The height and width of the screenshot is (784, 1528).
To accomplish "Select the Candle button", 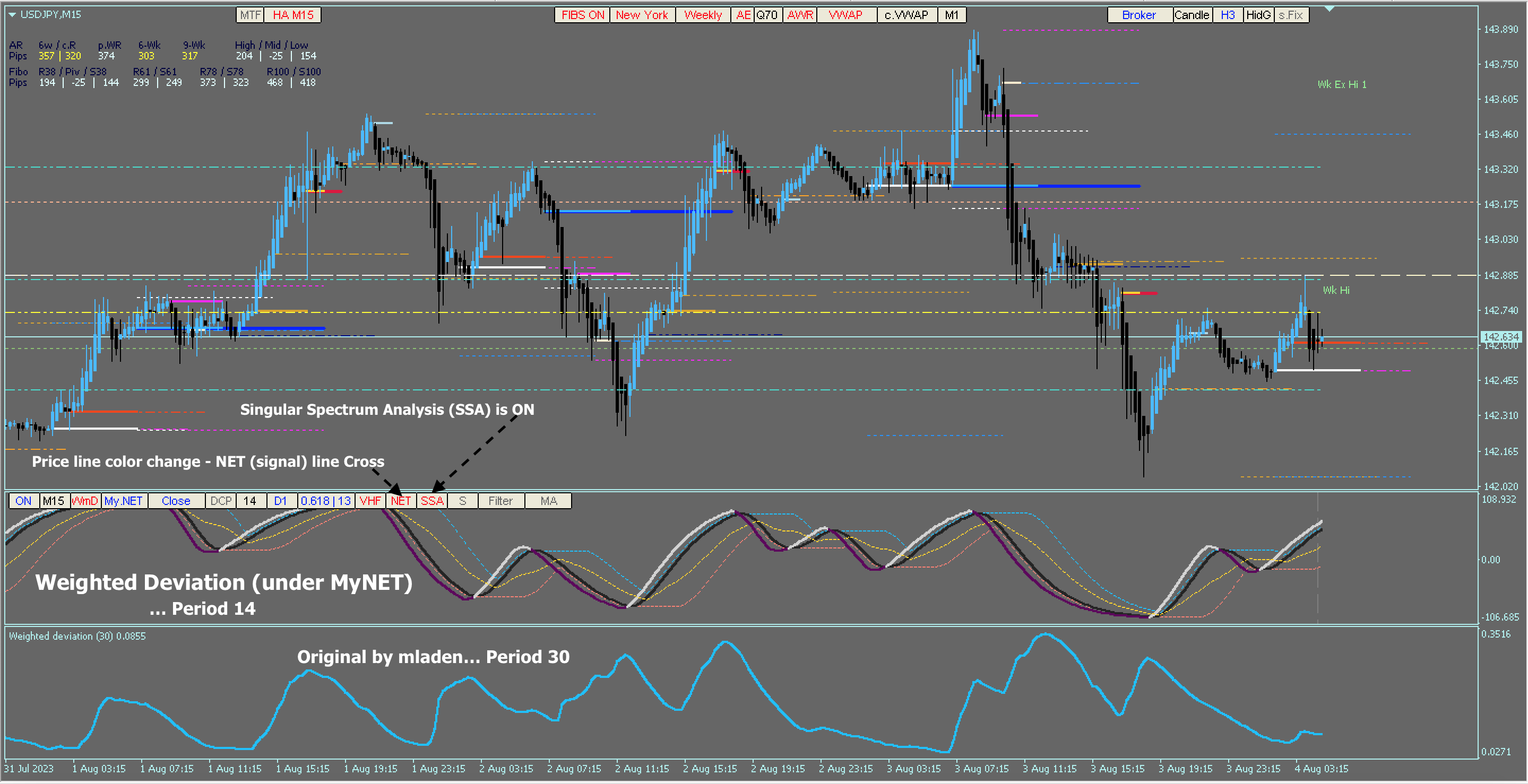I will pos(1191,15).
